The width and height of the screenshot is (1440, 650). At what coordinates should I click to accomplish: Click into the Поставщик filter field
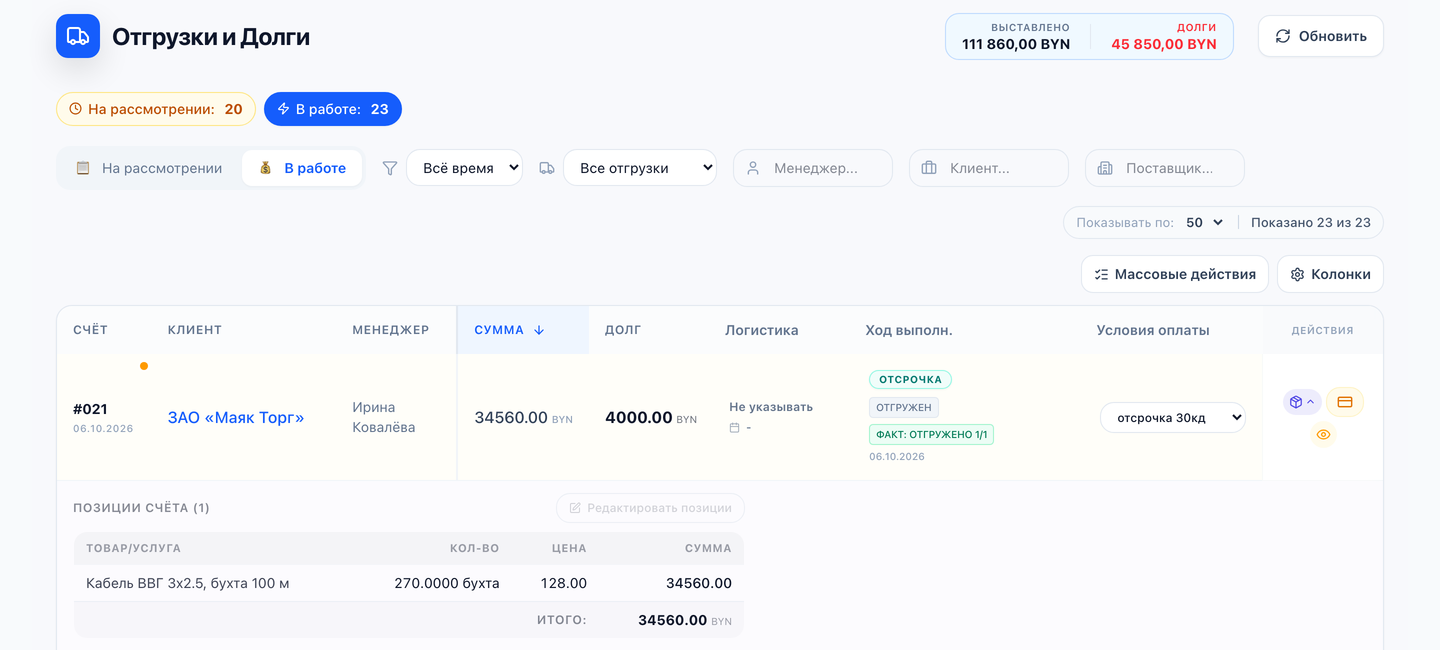click(x=1165, y=168)
